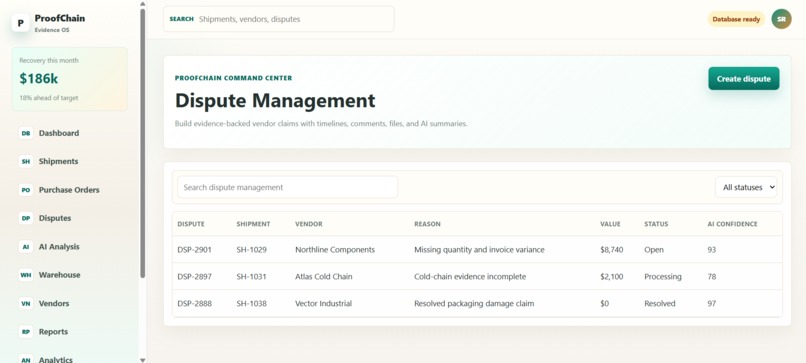806x363 pixels.
Task: Click the Processing status cell
Action: 663,277
